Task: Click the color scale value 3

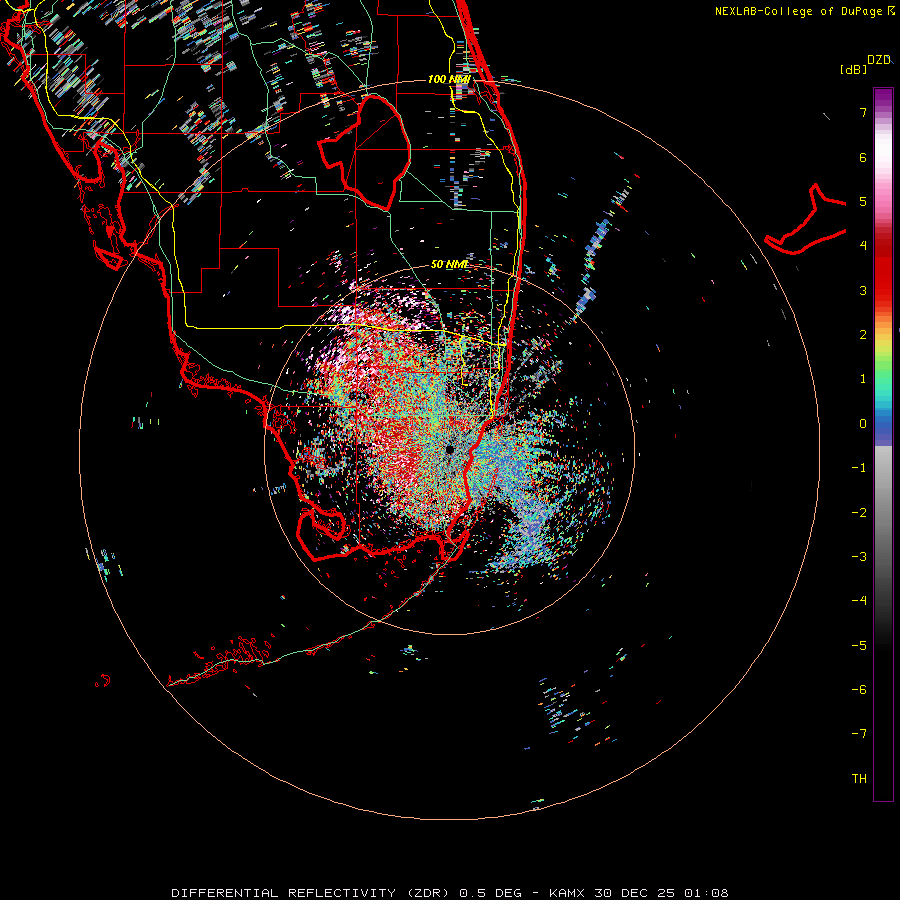Action: 863,290
